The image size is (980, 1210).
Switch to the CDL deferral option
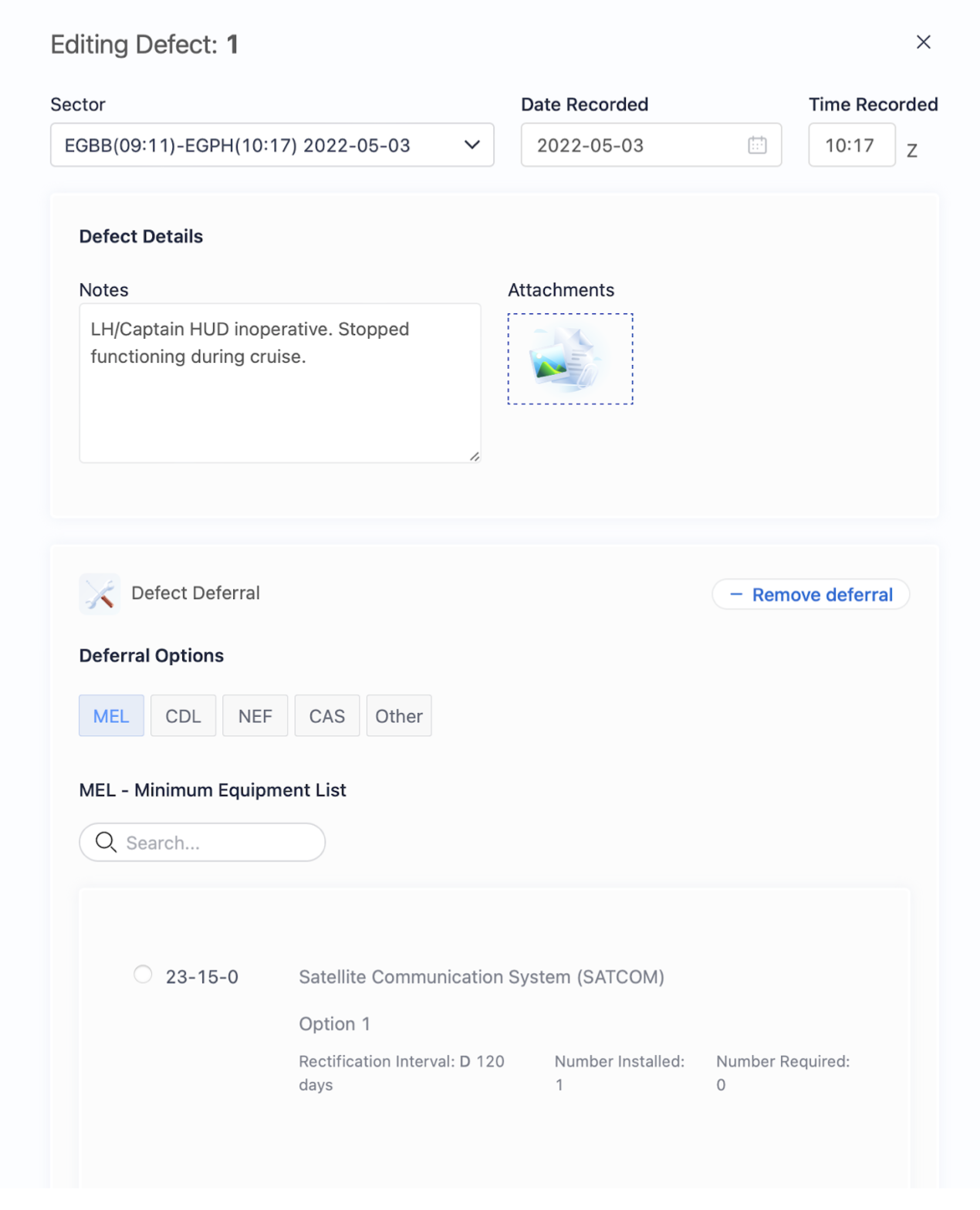[x=183, y=716]
